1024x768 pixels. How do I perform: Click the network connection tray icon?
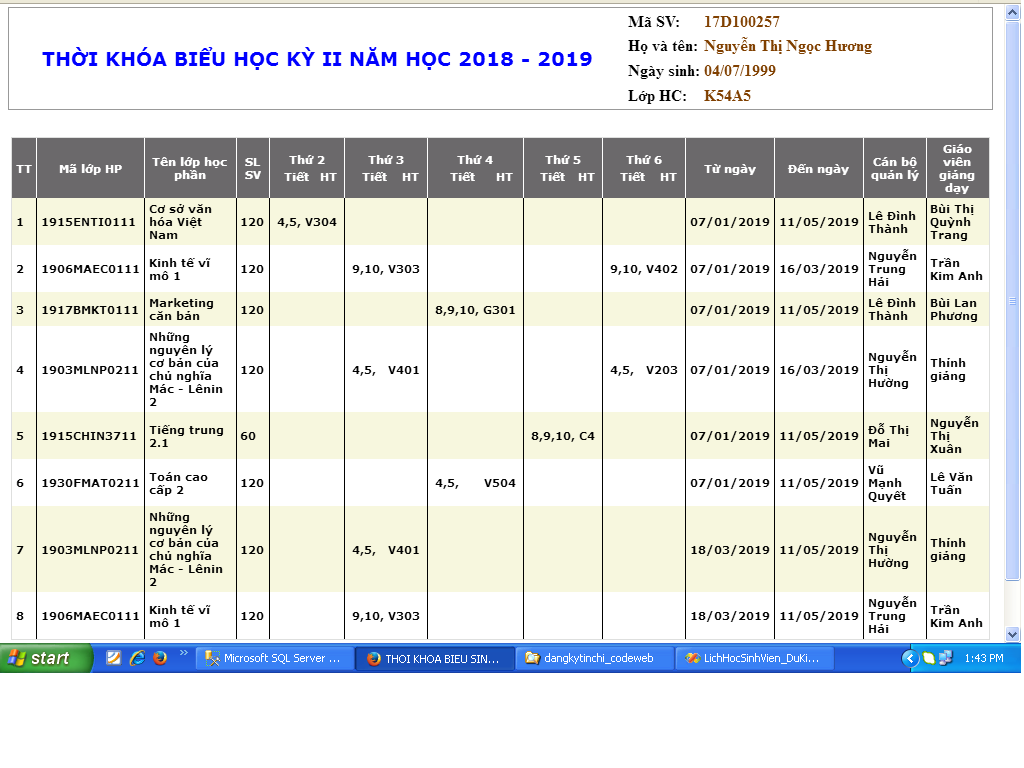pyautogui.click(x=946, y=658)
